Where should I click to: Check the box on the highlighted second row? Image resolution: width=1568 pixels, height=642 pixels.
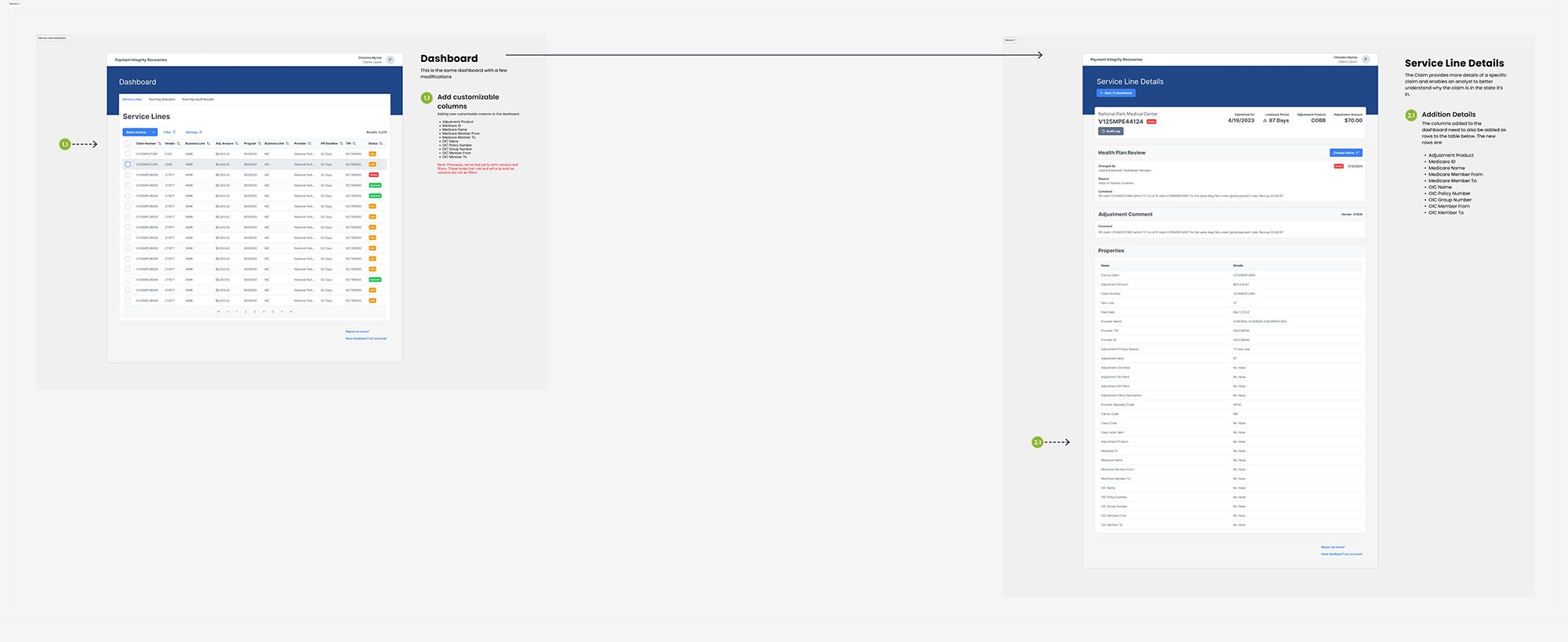point(128,165)
